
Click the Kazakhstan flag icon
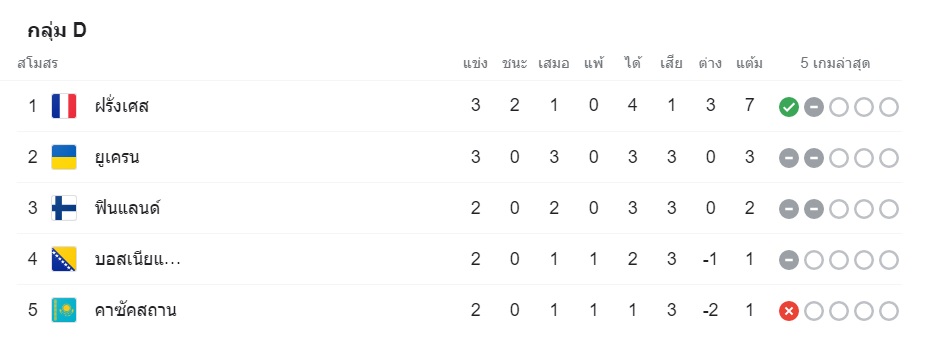(x=64, y=310)
